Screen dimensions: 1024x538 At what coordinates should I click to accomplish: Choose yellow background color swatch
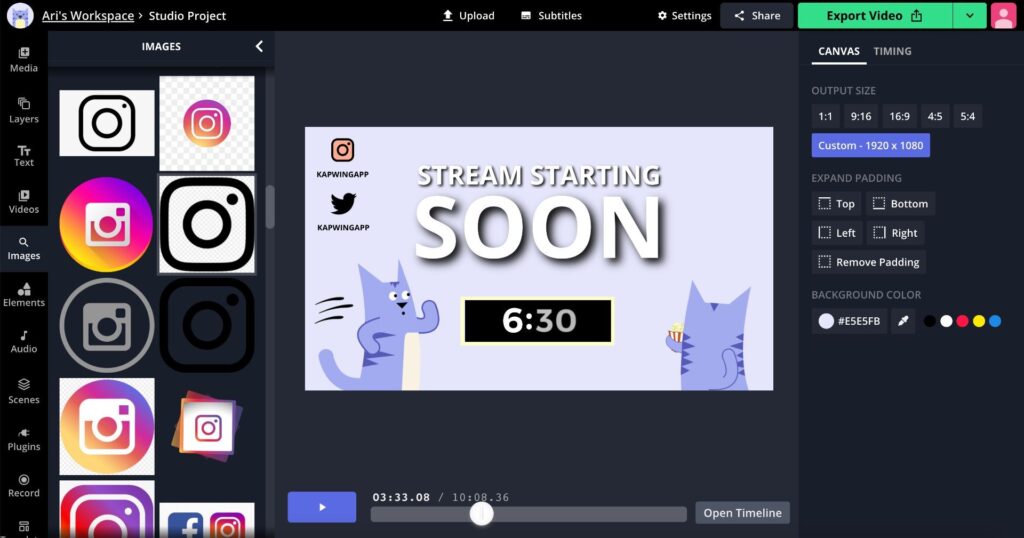(x=978, y=321)
